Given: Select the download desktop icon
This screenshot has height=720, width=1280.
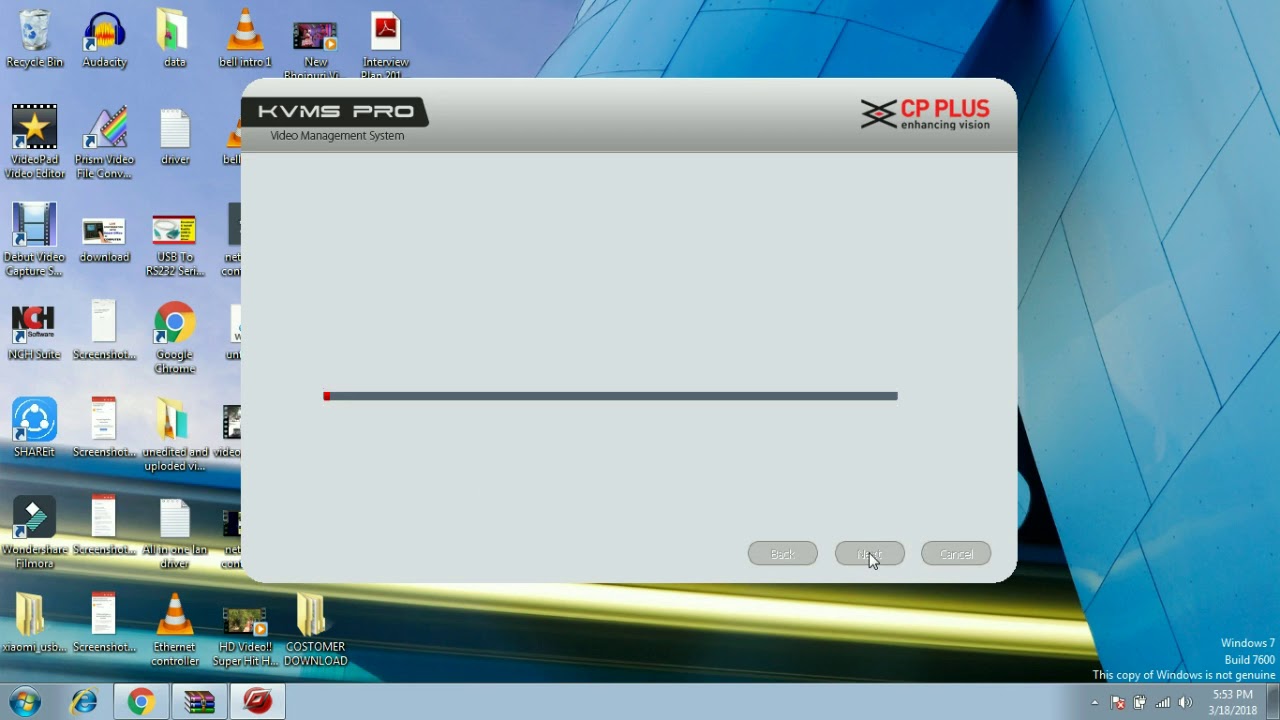Looking at the screenshot, I should pos(105,240).
